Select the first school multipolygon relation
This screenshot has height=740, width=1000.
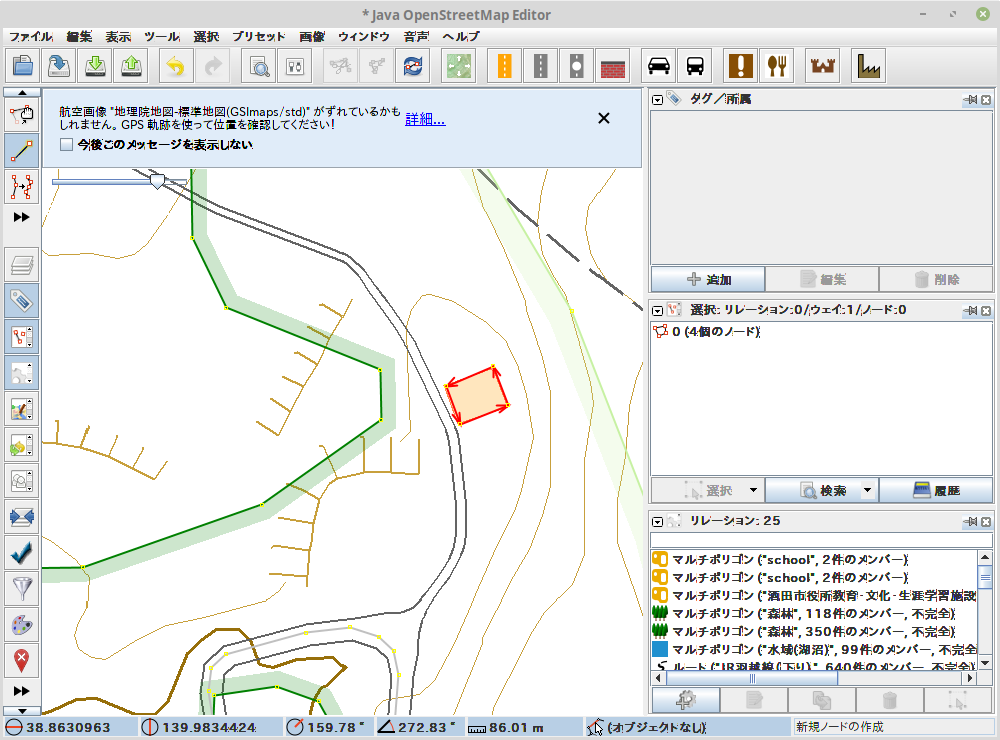(788, 559)
